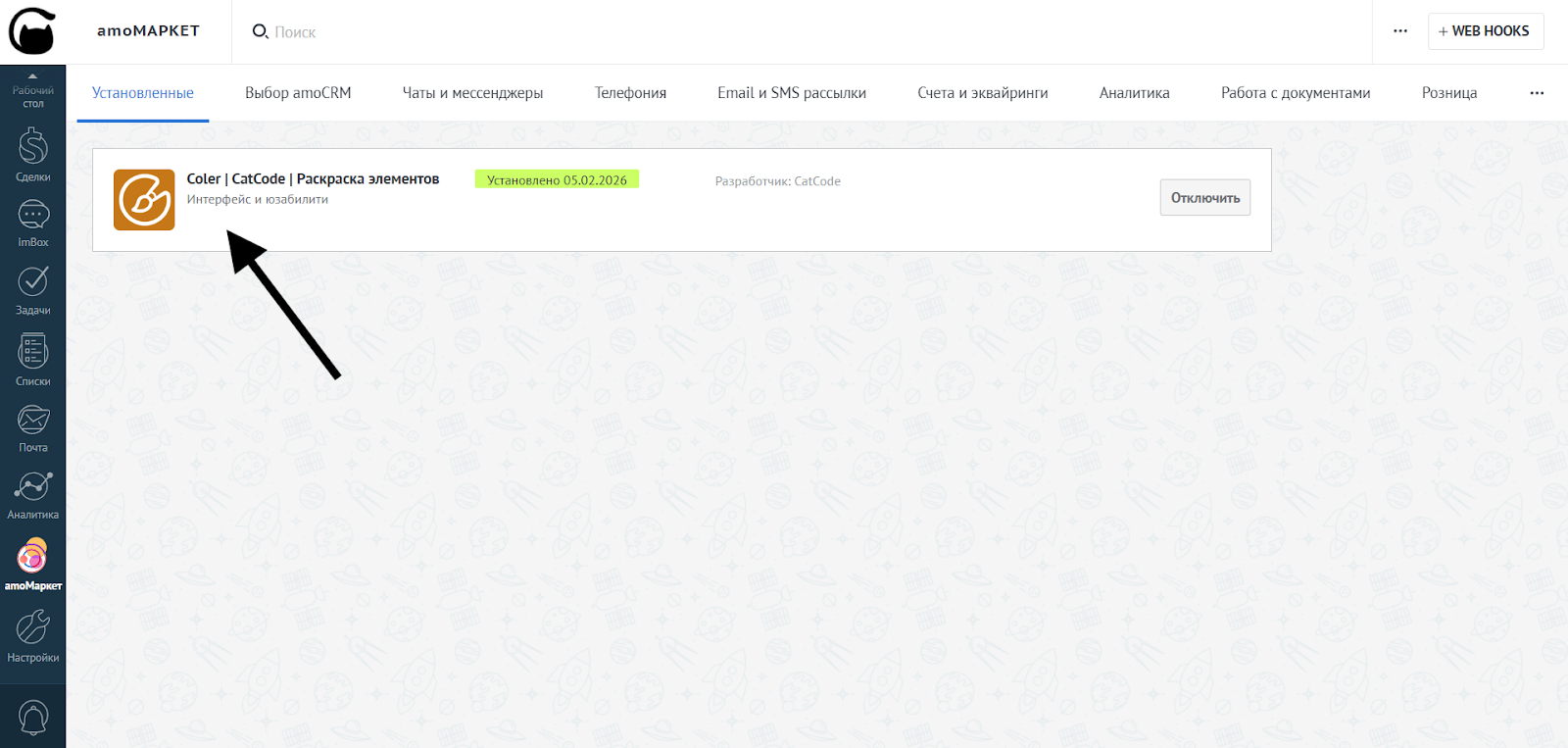Click the Coler widget orange thumbnail
Image resolution: width=1568 pixels, height=748 pixels.
tap(144, 200)
